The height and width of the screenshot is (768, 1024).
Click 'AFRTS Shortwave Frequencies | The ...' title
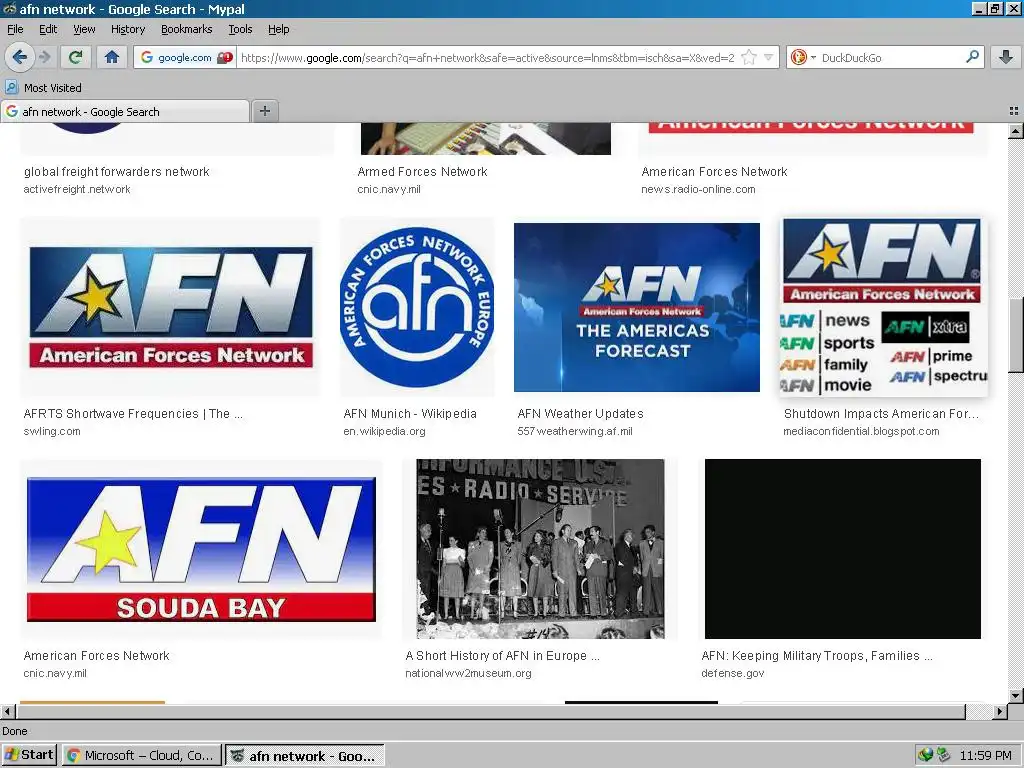(133, 413)
